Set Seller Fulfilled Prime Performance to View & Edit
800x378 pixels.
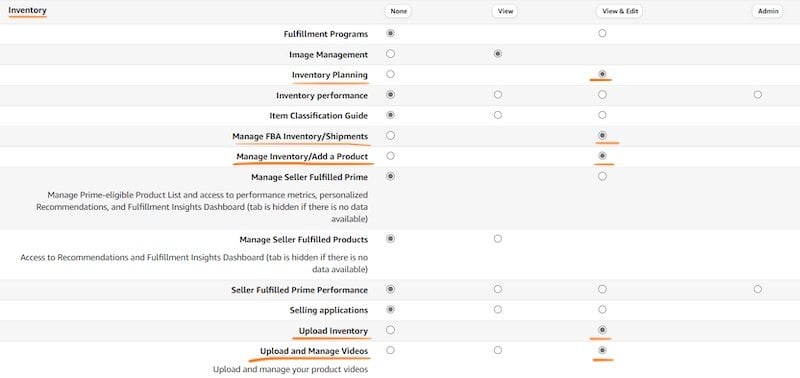pos(602,289)
